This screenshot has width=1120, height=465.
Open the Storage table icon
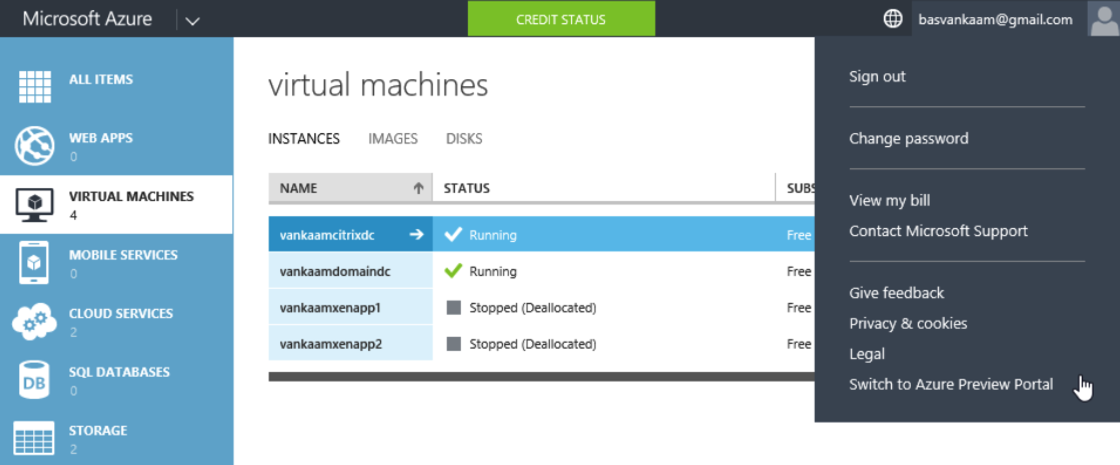pos(34,438)
